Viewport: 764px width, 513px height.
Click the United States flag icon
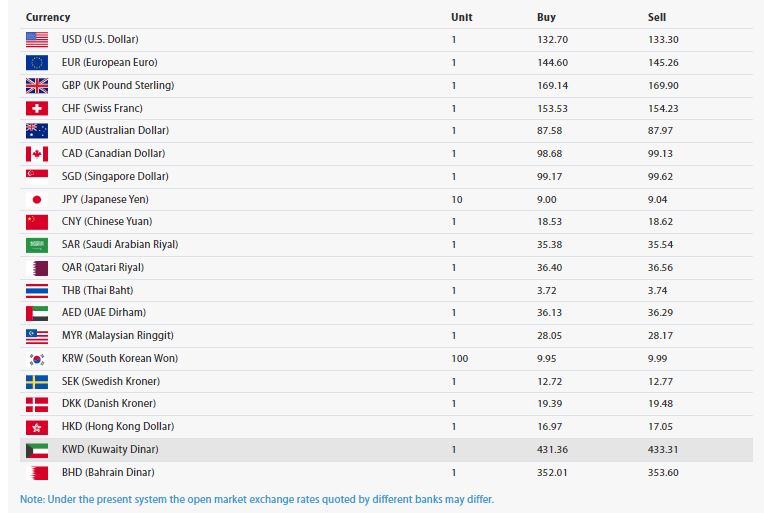37,40
